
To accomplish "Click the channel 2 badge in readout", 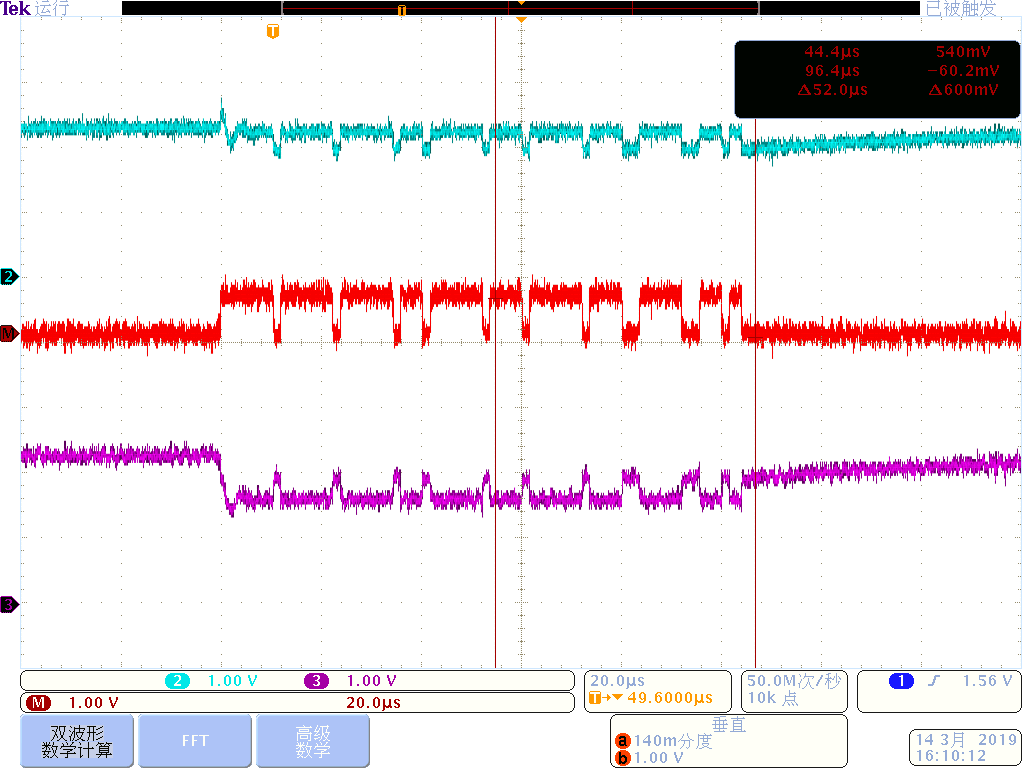I will click(x=177, y=681).
